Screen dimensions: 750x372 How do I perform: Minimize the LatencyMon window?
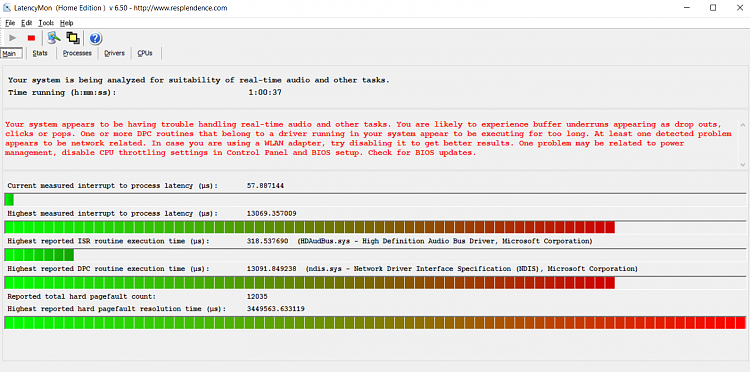coord(687,8)
